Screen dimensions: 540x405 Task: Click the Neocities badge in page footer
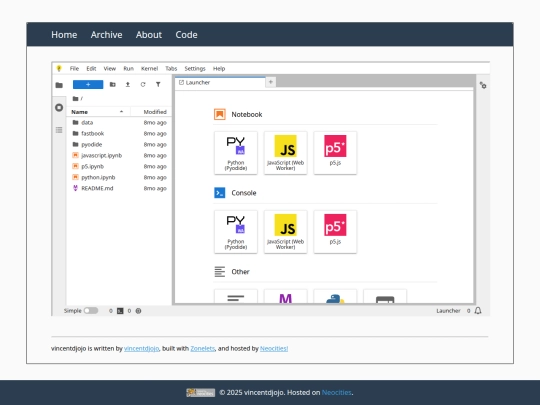(201, 393)
